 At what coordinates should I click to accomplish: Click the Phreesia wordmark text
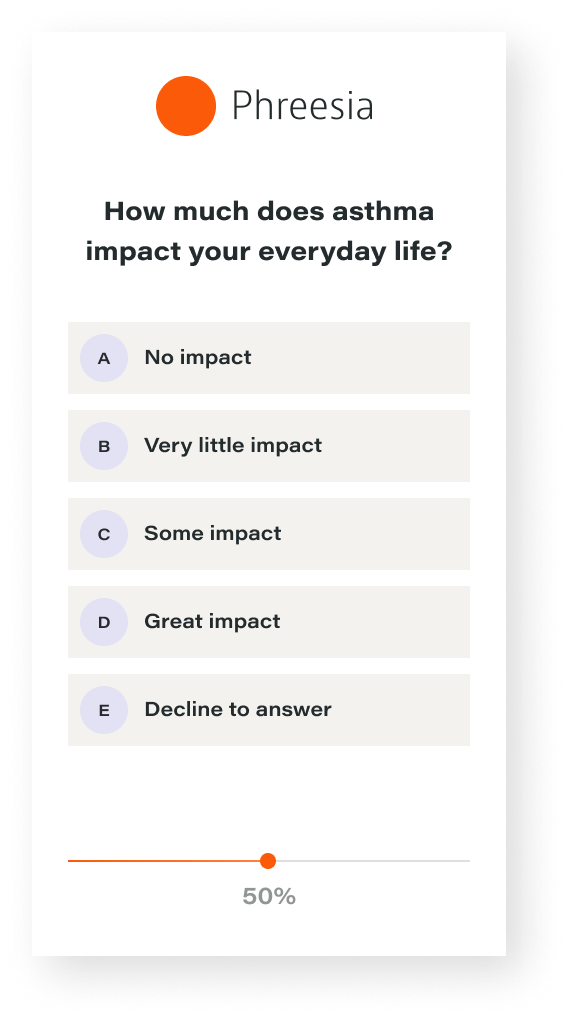pyautogui.click(x=303, y=106)
